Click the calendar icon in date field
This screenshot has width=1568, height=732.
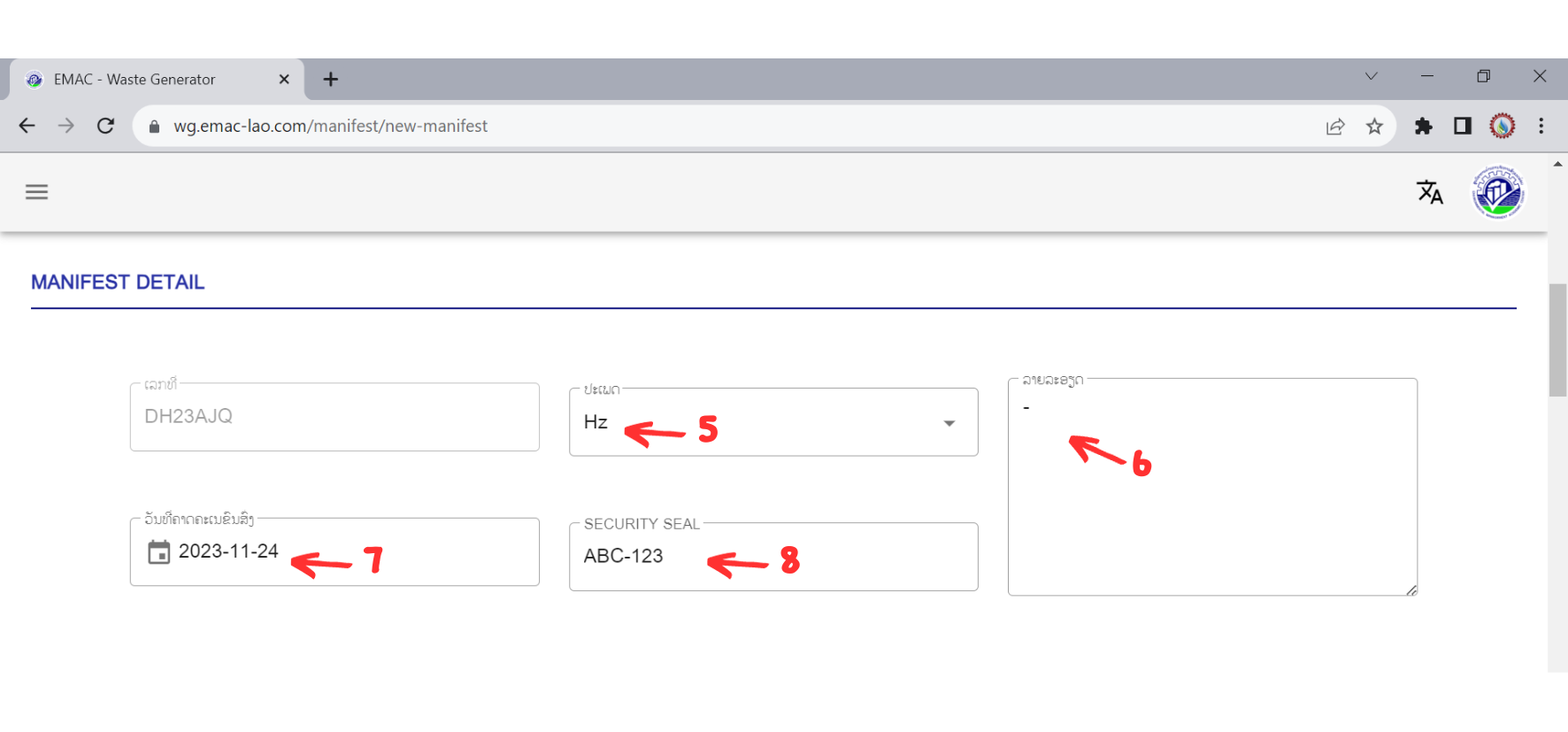click(x=159, y=552)
